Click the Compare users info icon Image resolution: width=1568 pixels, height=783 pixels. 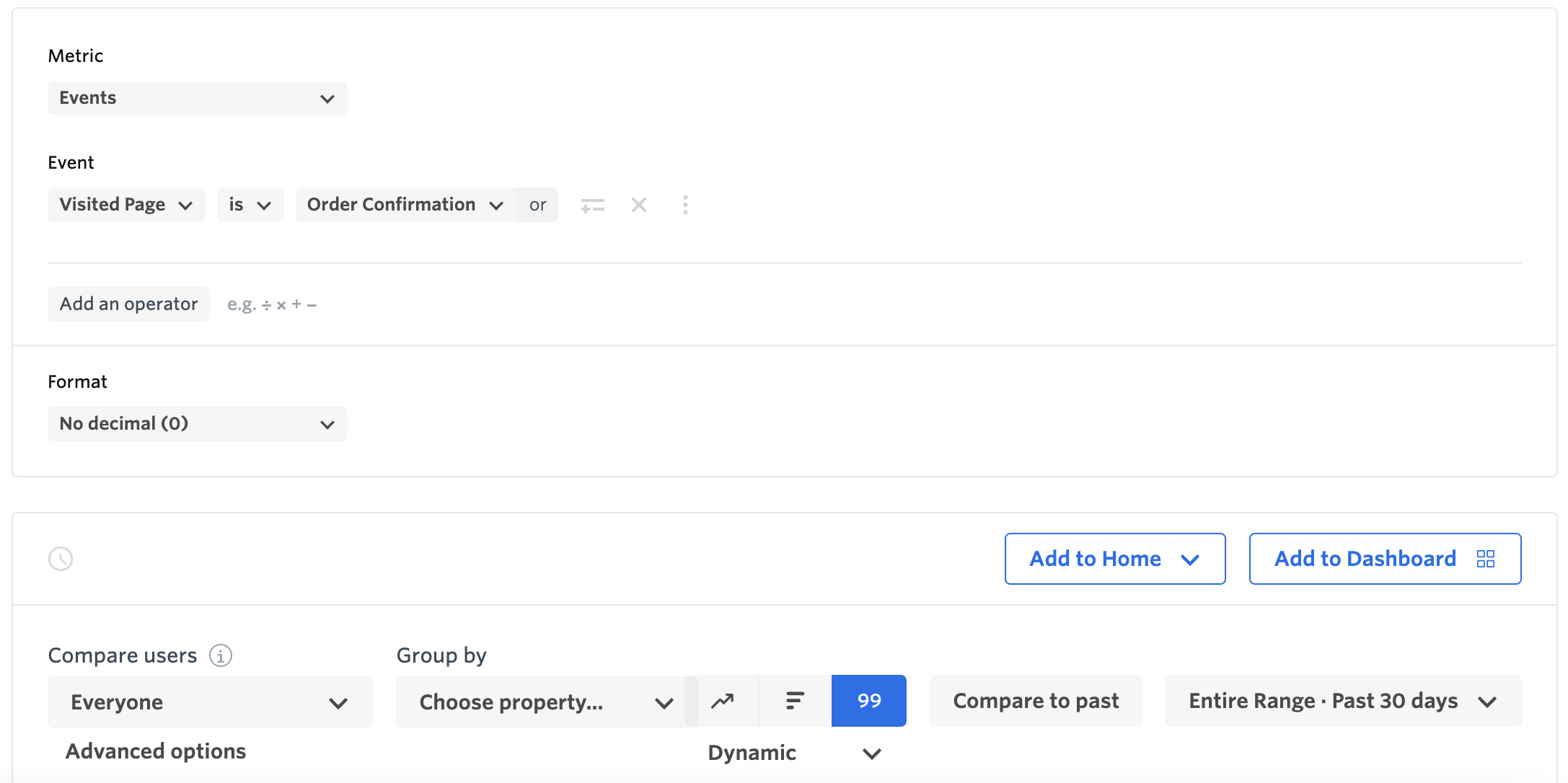pos(221,655)
